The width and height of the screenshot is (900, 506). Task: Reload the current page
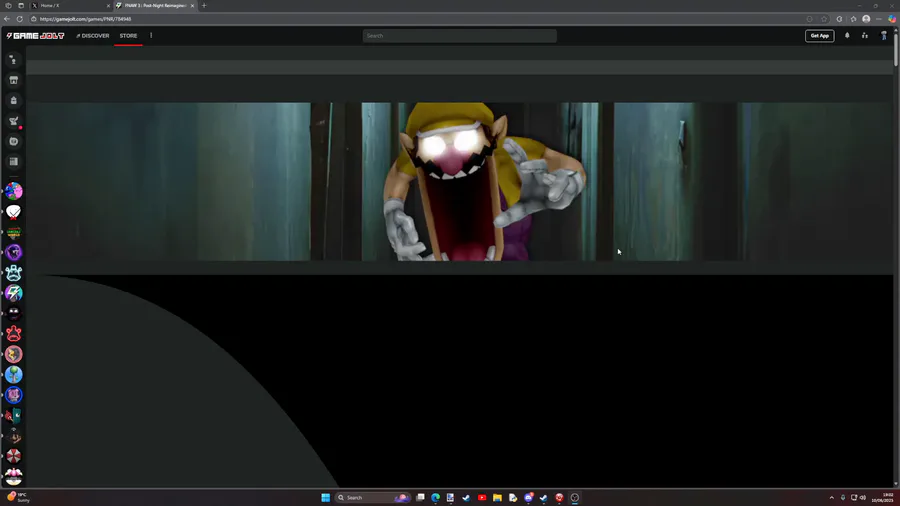tap(20, 19)
